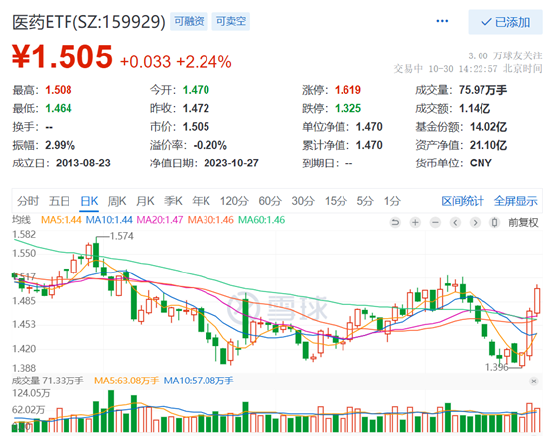The height and width of the screenshot is (436, 550).
Task: Click the chart reset/undo arrow icon
Action: [x=395, y=222]
